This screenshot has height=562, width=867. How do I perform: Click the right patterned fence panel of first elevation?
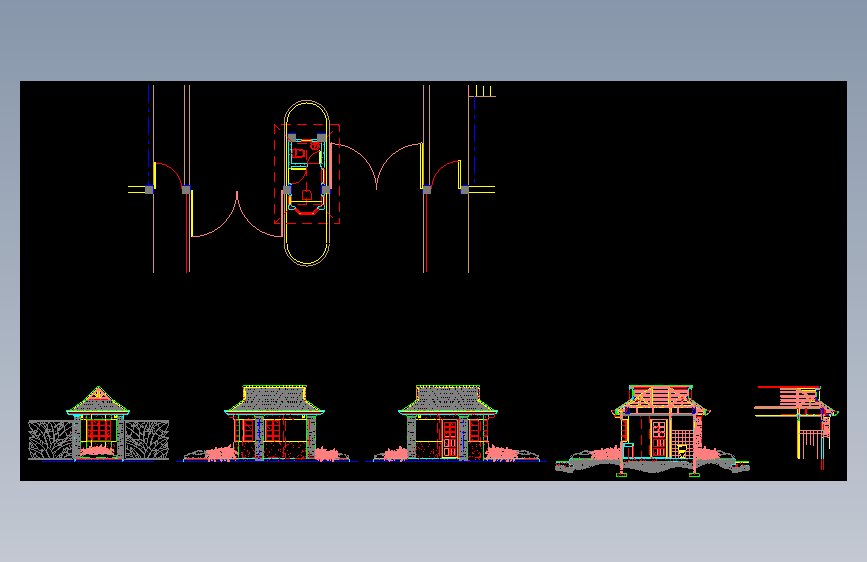tap(147, 440)
